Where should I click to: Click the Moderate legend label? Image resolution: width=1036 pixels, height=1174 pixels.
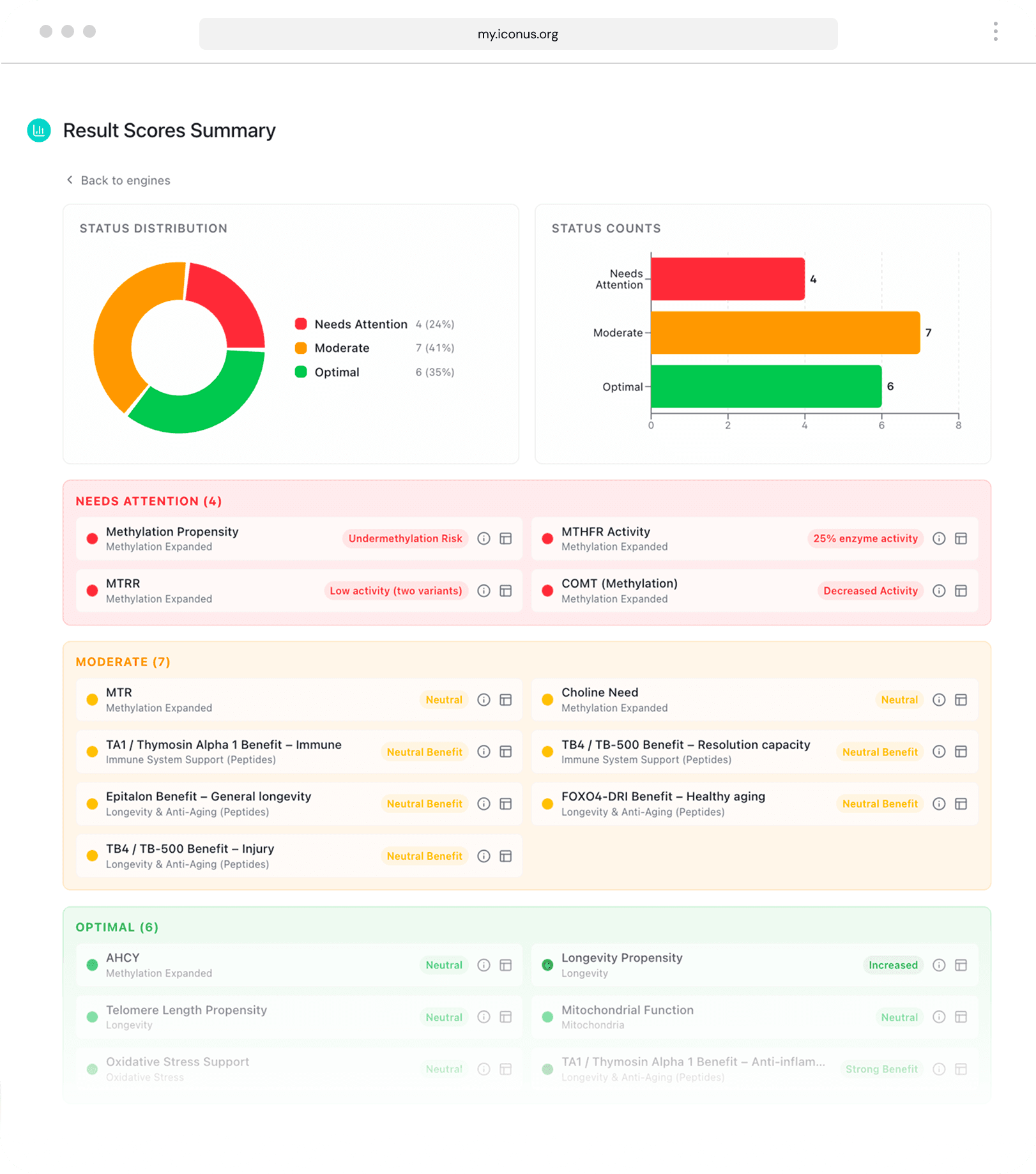pyautogui.click(x=342, y=348)
